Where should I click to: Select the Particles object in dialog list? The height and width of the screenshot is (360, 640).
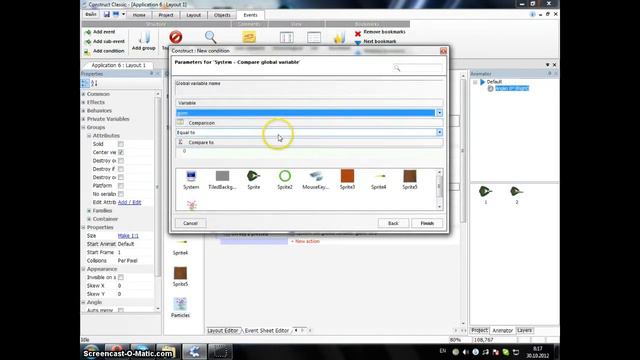pyautogui.click(x=191, y=205)
